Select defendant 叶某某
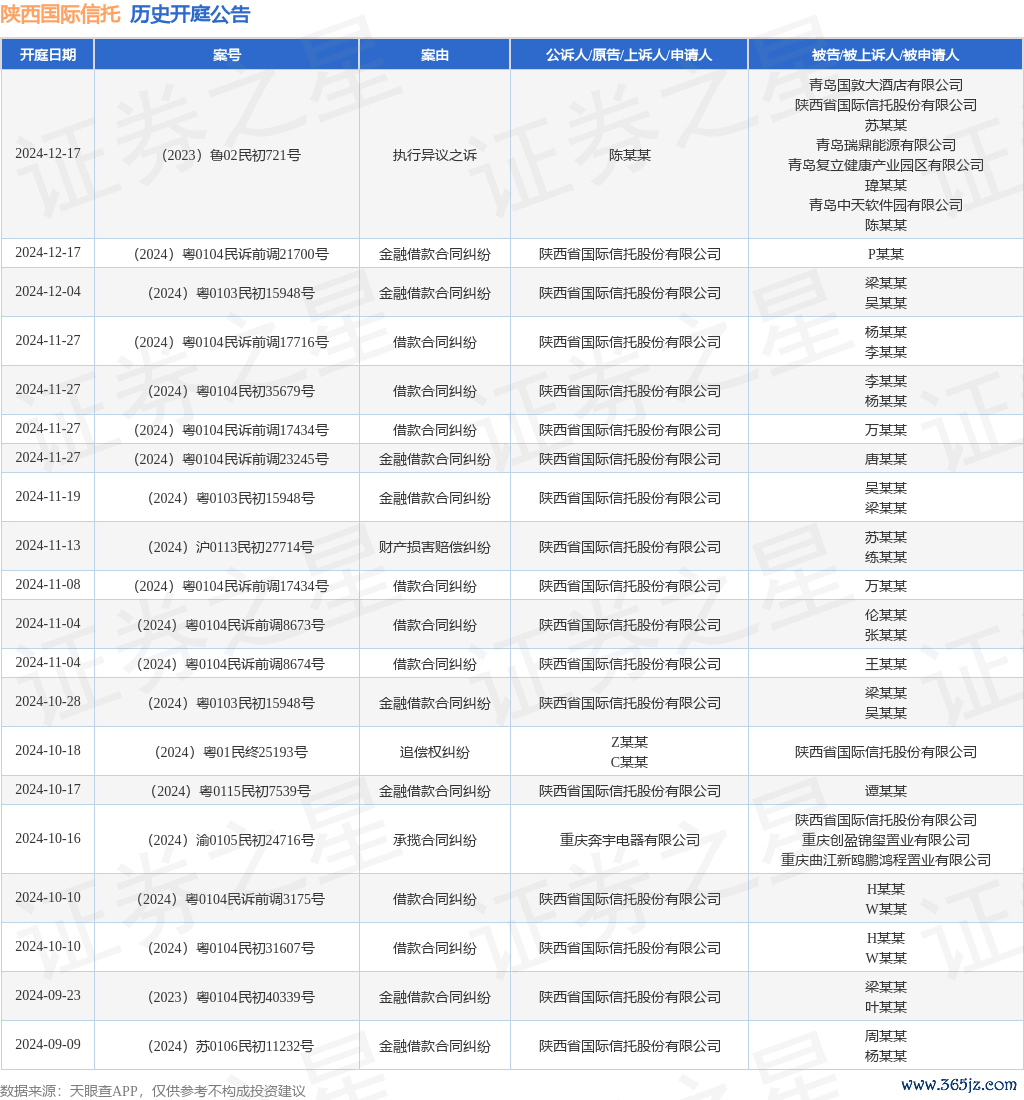 pos(886,1007)
